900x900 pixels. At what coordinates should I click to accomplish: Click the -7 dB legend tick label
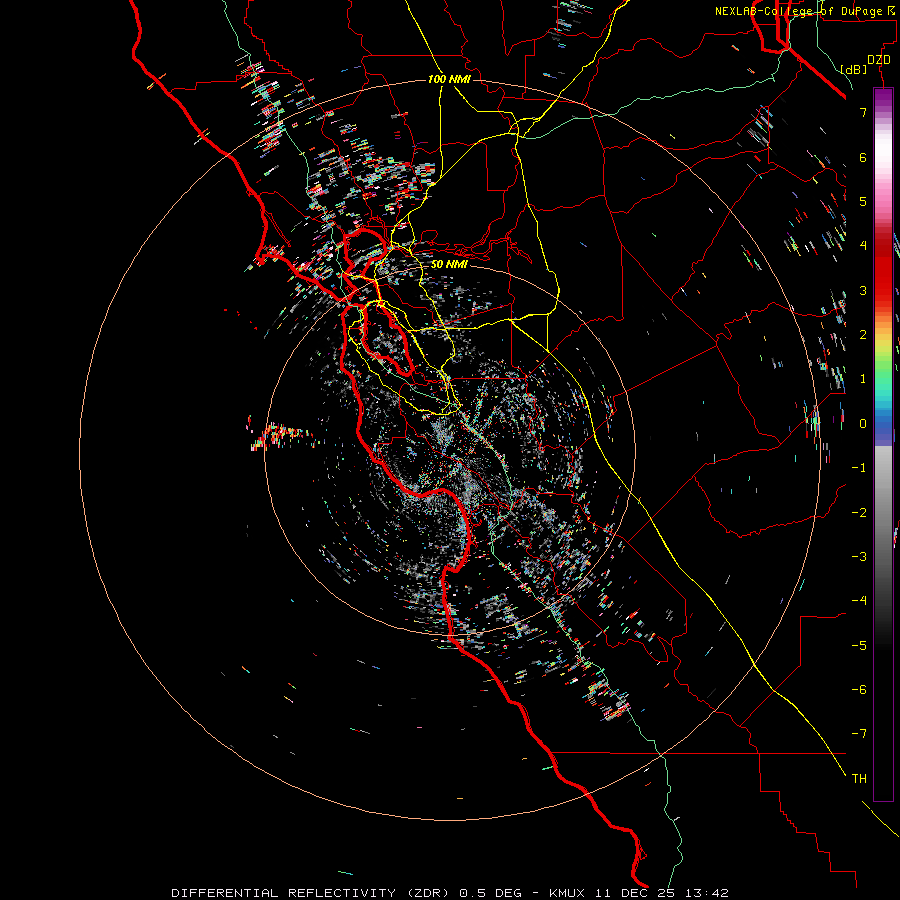859,734
